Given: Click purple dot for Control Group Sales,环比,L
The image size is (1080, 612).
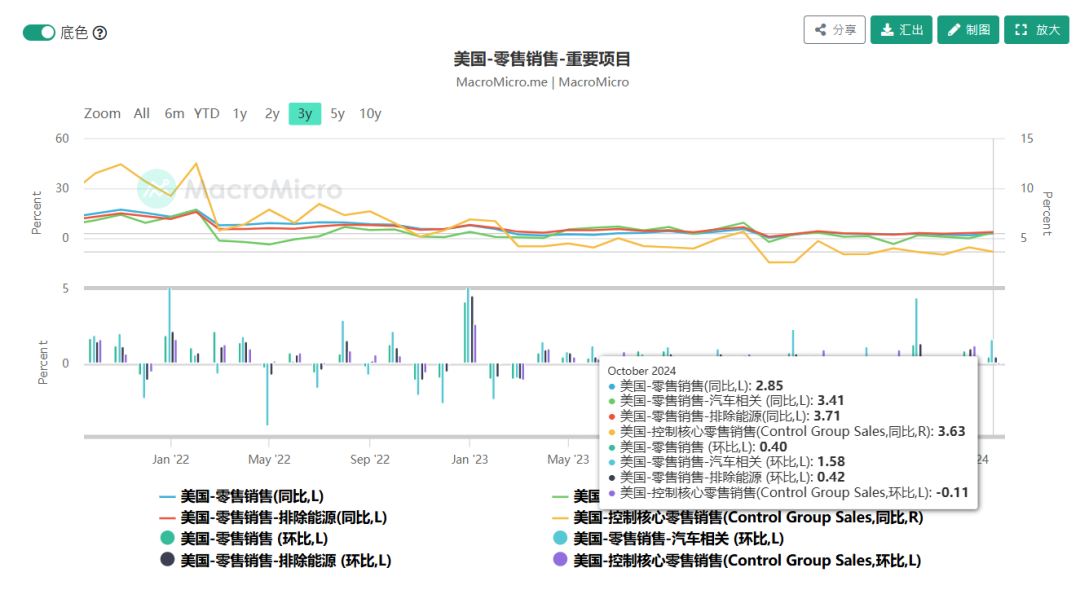Looking at the screenshot, I should pyautogui.click(x=560, y=560).
